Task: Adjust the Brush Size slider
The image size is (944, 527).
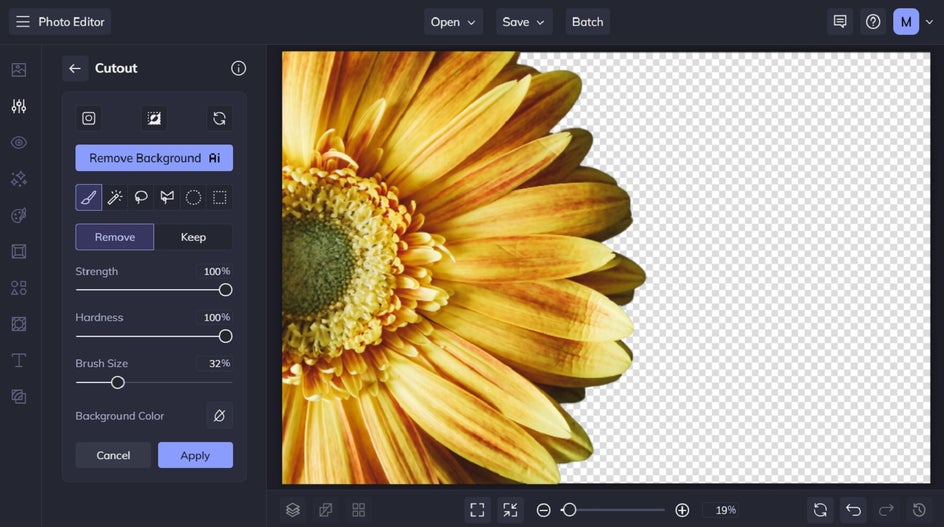Action: click(x=118, y=382)
